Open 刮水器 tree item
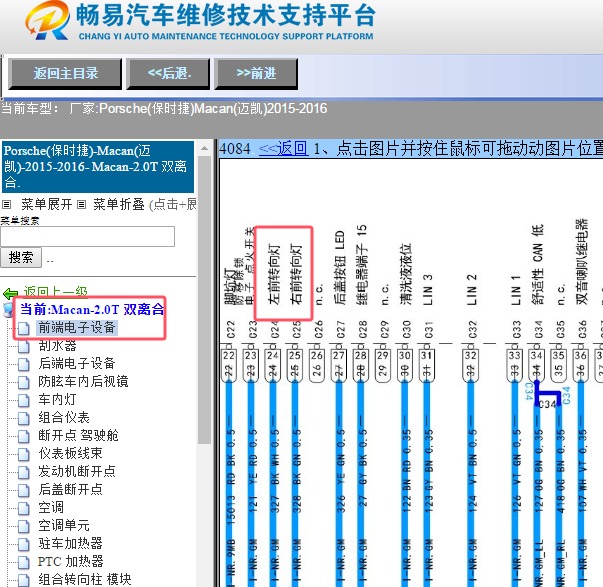Screen dimensions: 603x587 pos(57,345)
